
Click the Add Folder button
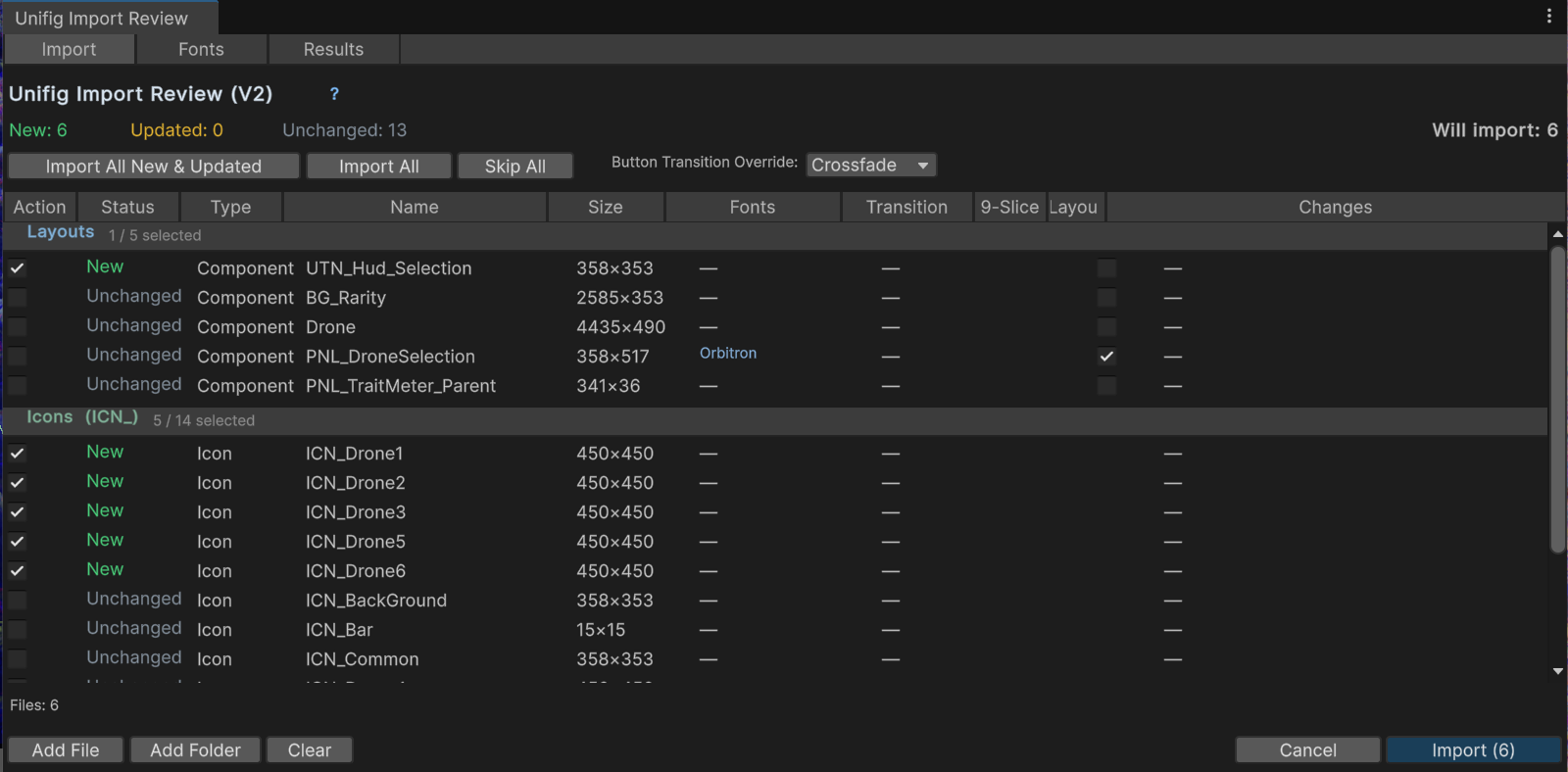click(x=195, y=749)
